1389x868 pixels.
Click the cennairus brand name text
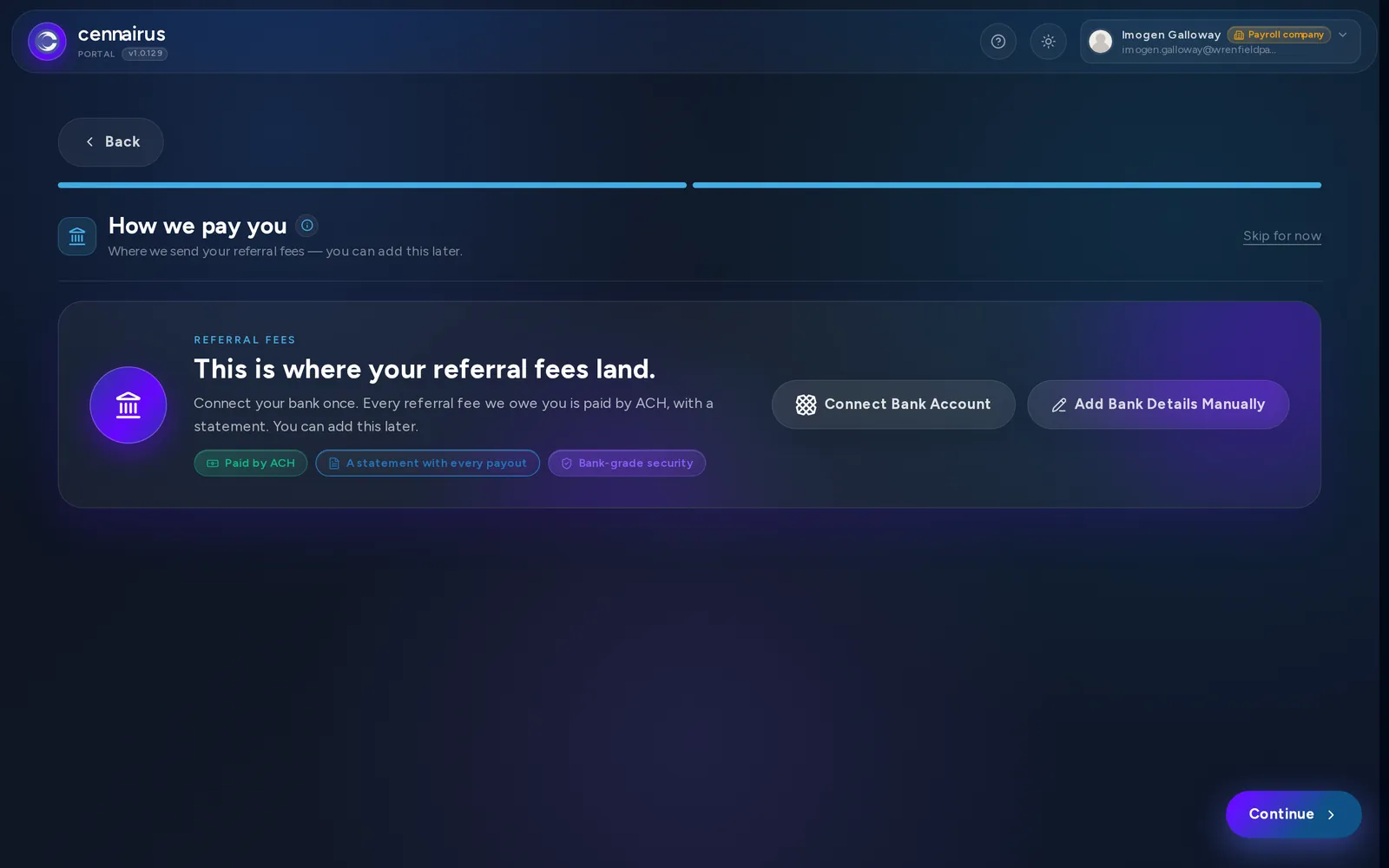[122, 34]
